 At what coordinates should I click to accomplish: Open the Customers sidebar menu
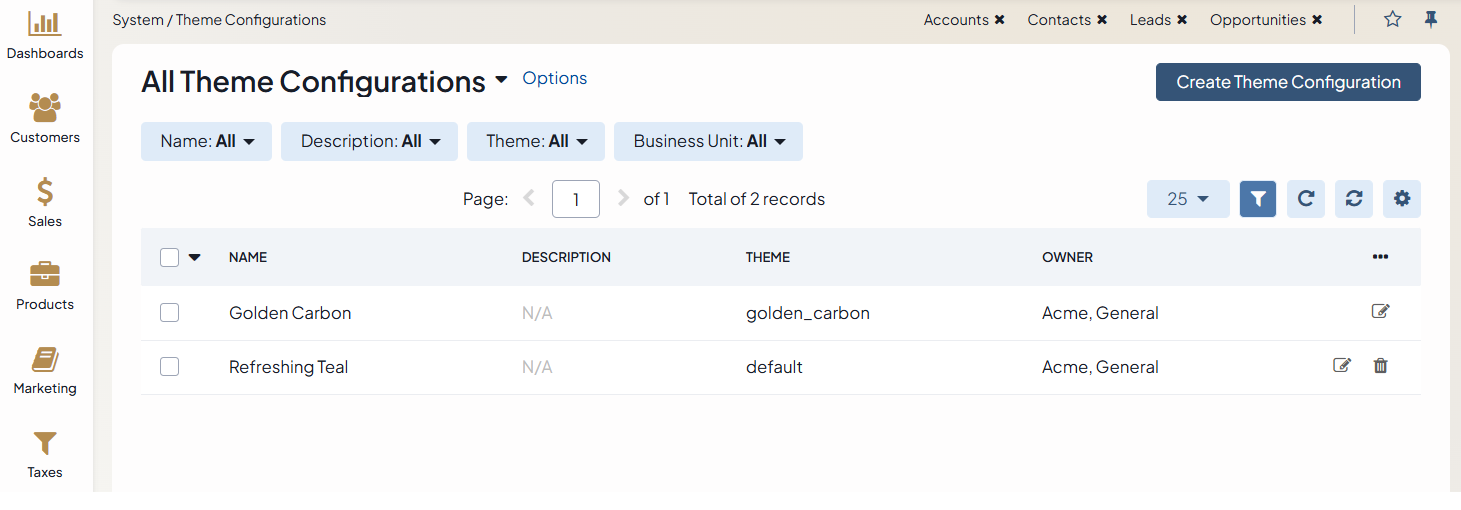[x=45, y=107]
